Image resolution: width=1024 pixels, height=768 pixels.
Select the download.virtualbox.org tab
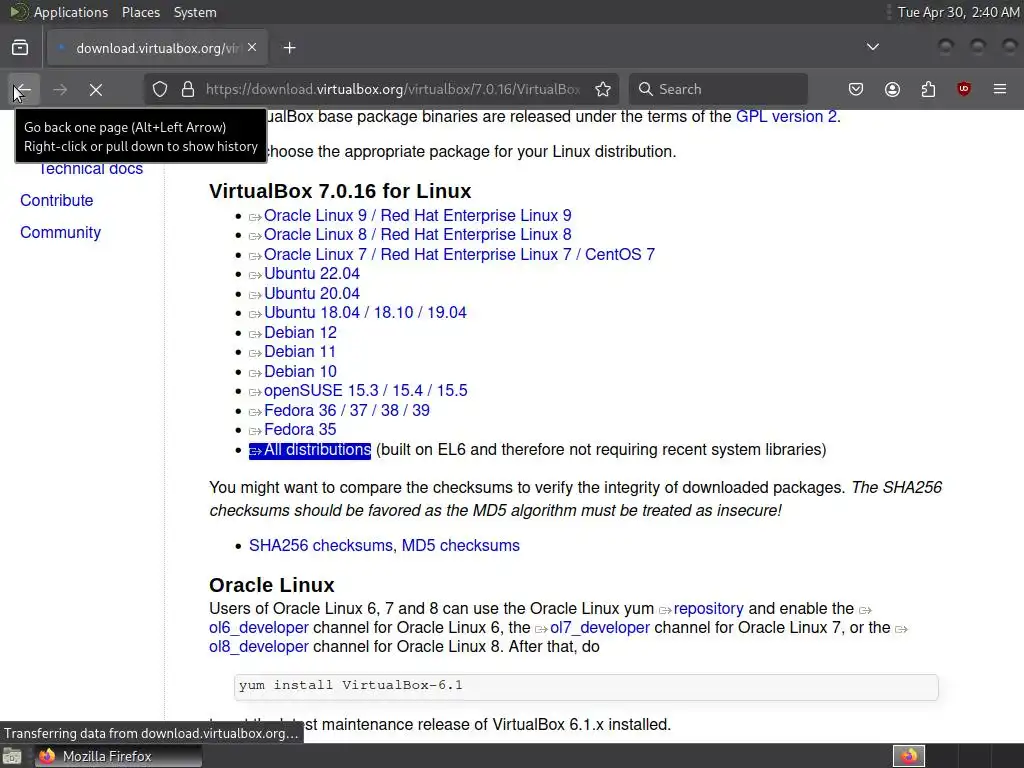pos(157,48)
